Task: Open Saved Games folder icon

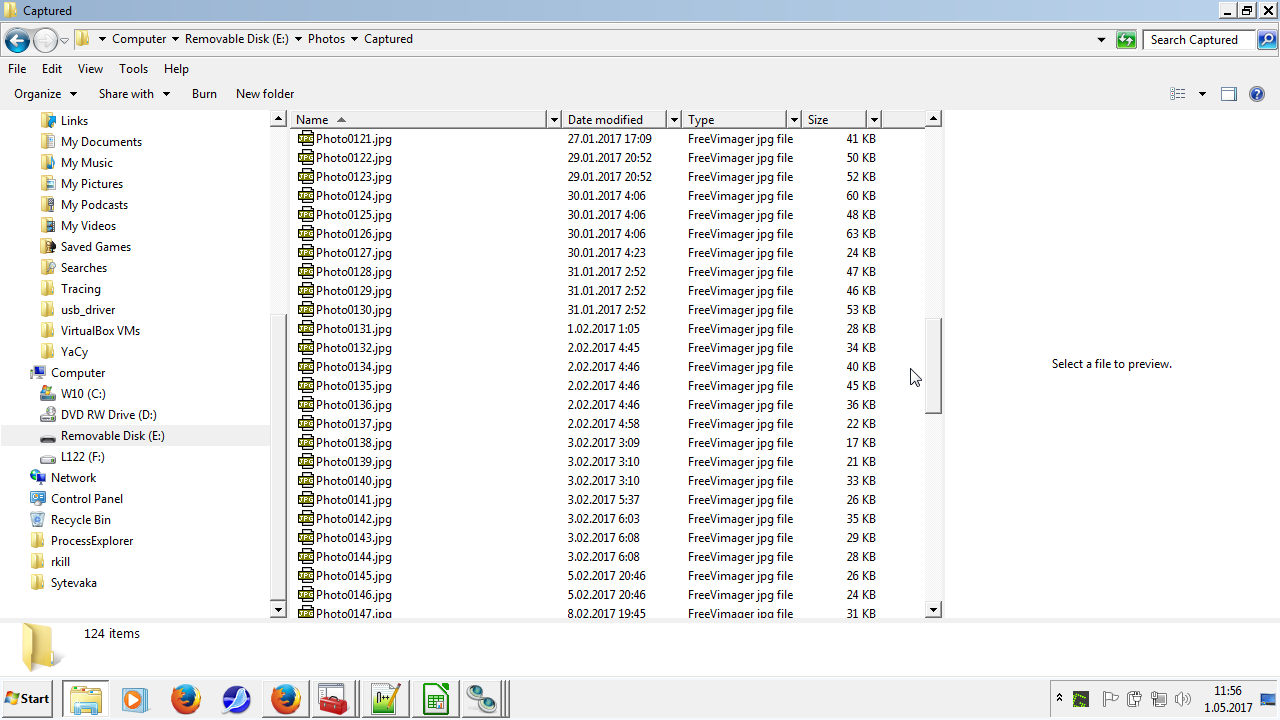Action: point(48,247)
